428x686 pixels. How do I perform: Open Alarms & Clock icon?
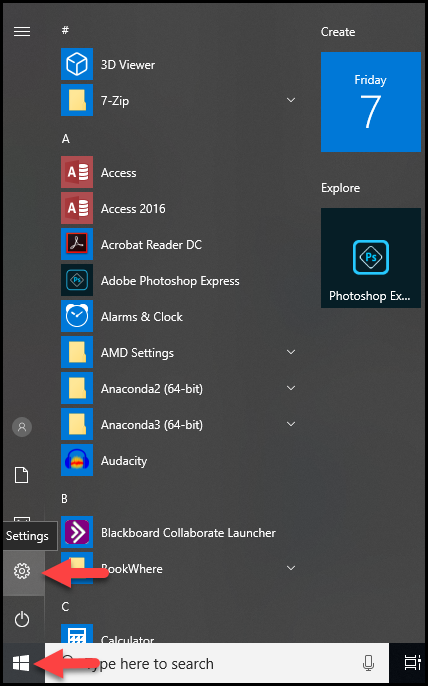coord(77,316)
